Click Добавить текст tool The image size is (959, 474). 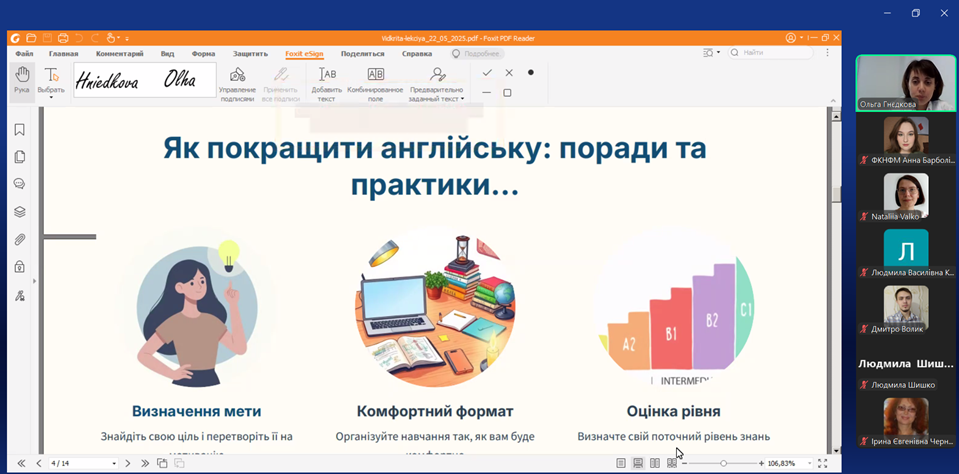click(327, 84)
